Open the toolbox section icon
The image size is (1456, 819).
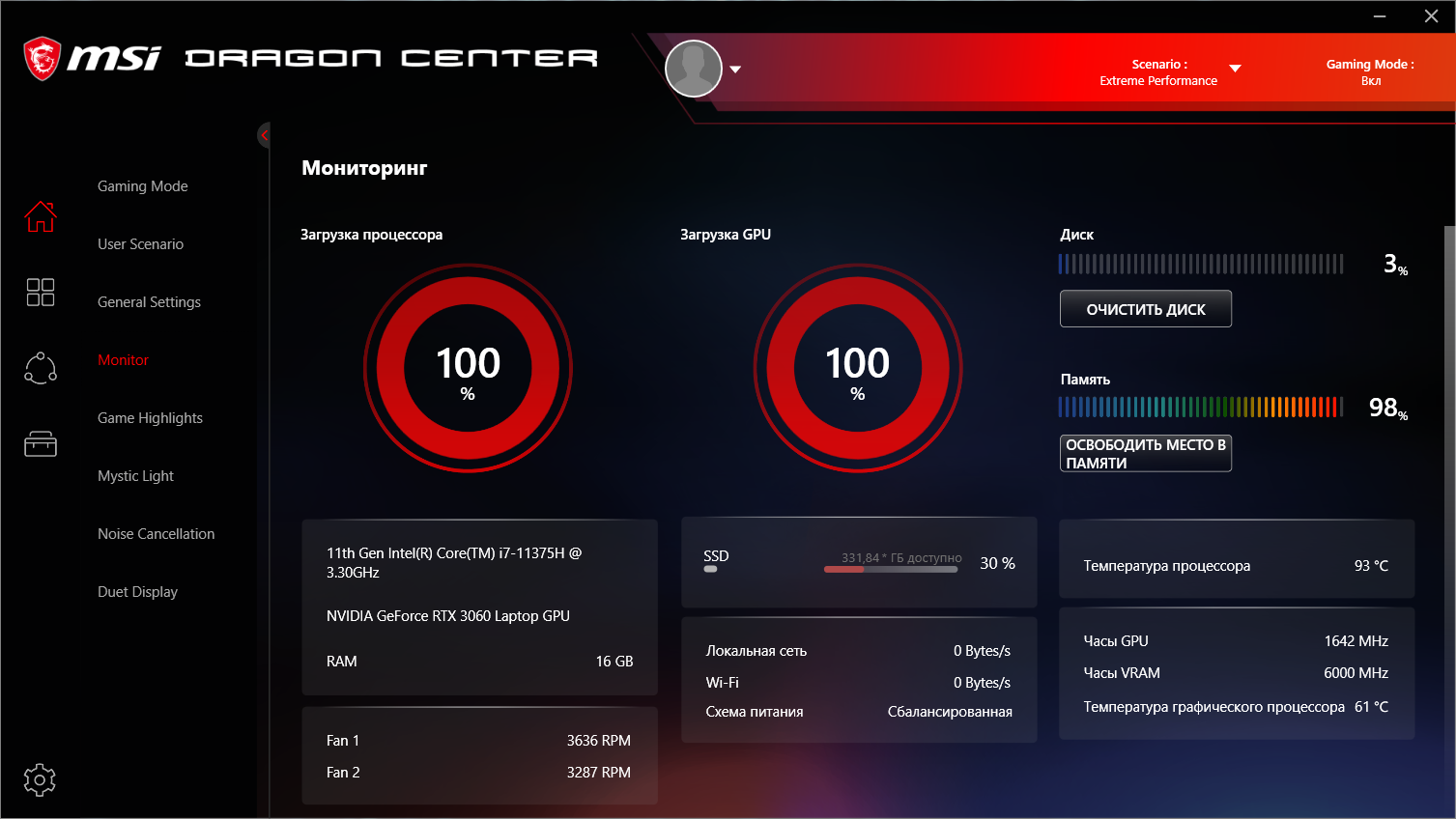tap(41, 443)
